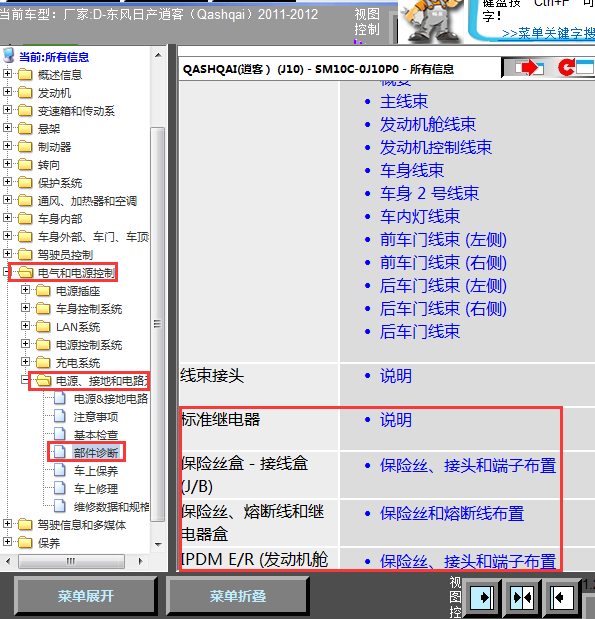595x619 pixels.
Task: Open the 主线束 link
Action: pyautogui.click(x=404, y=101)
